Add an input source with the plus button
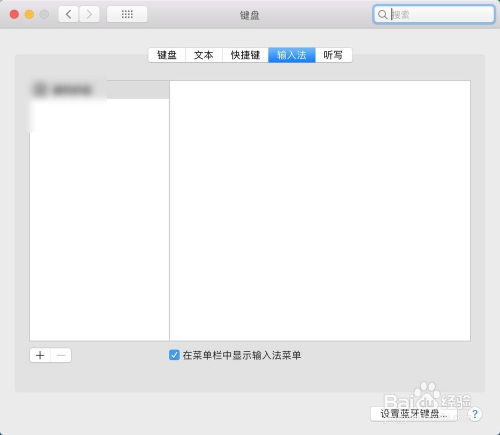This screenshot has width=500, height=435. pyautogui.click(x=40, y=355)
